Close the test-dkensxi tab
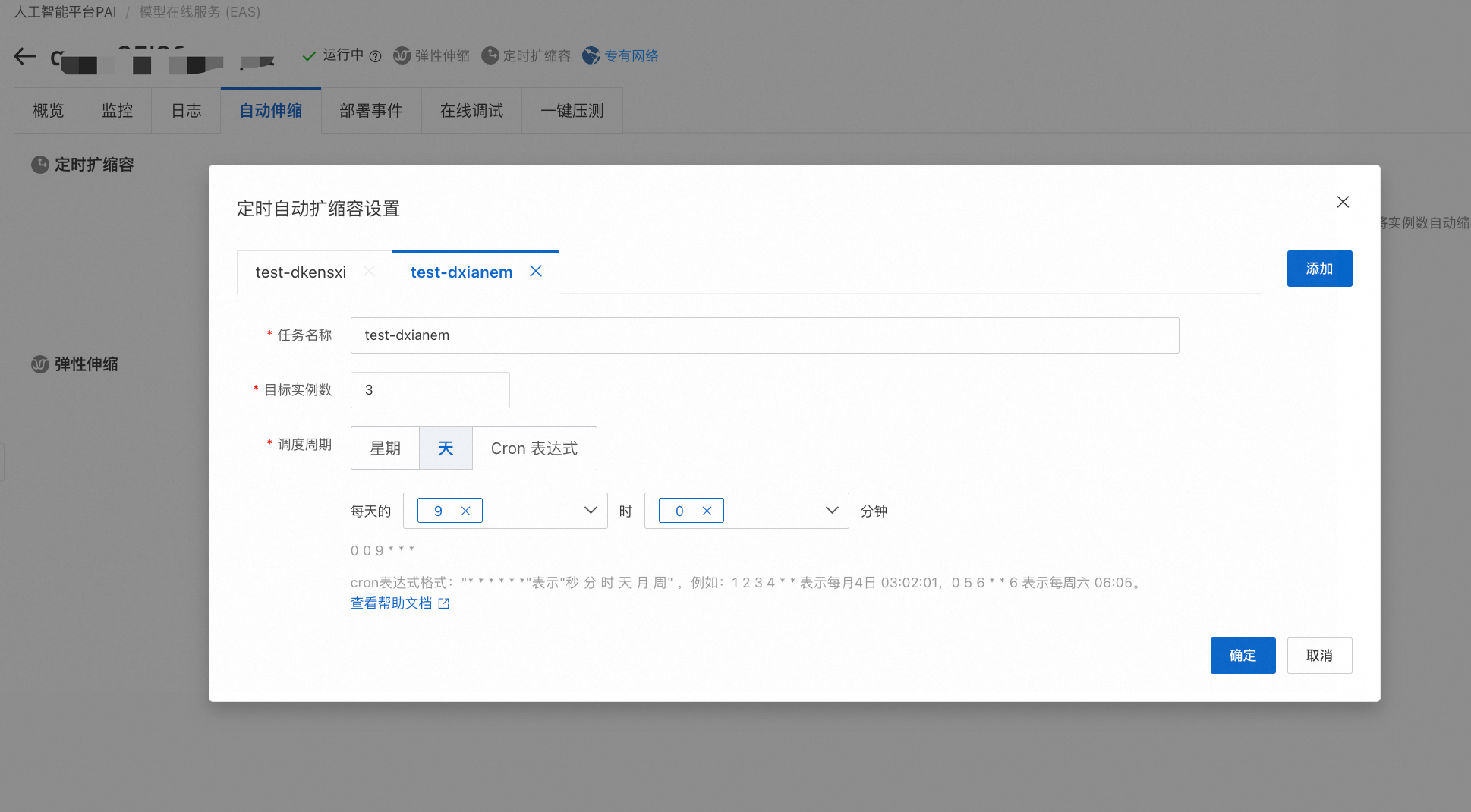 coord(369,272)
